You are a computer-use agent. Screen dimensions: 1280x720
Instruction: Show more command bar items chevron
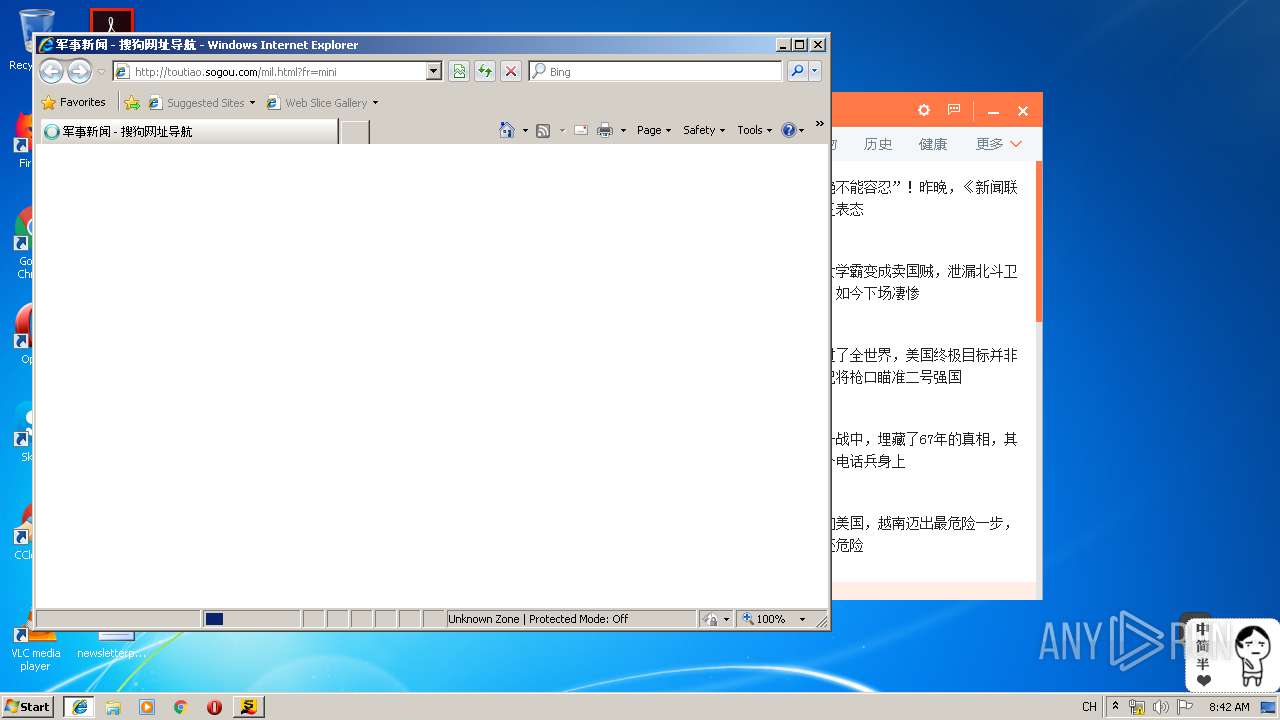point(819,124)
